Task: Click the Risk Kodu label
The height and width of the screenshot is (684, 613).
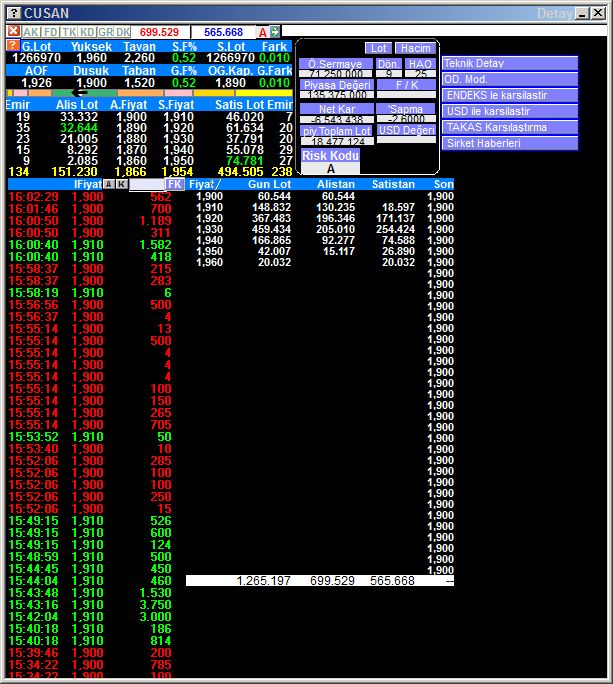Action: tap(330, 156)
